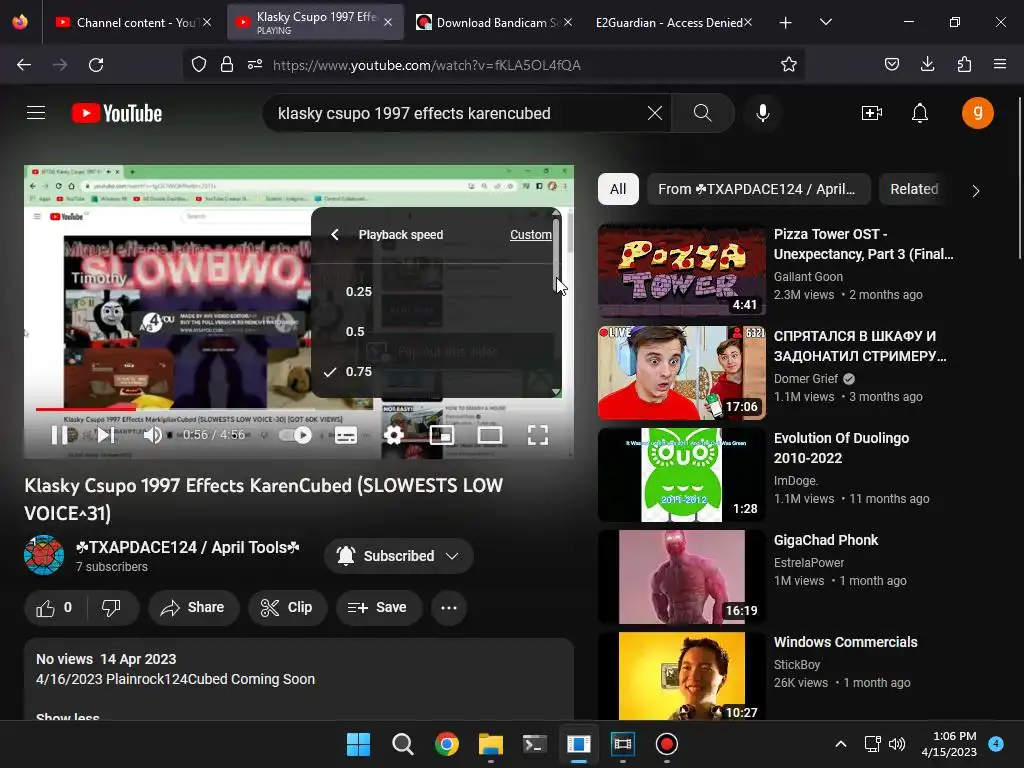1024x768 pixels.
Task: Show more filter chips with right arrow
Action: coord(975,191)
